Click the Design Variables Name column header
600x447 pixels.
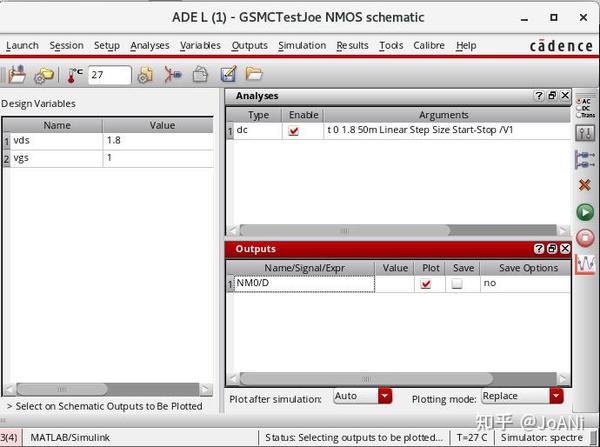[57, 126]
